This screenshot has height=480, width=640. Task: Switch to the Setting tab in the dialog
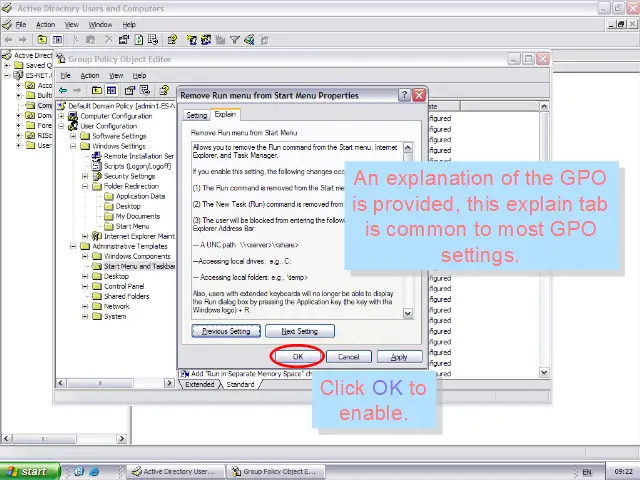pyautogui.click(x=196, y=115)
